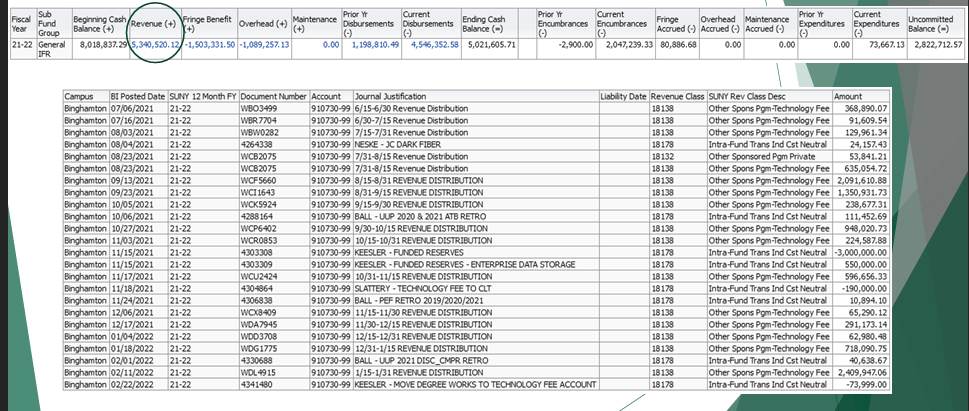Open the Fringe Benefit value -1,503,331.50

209,45
